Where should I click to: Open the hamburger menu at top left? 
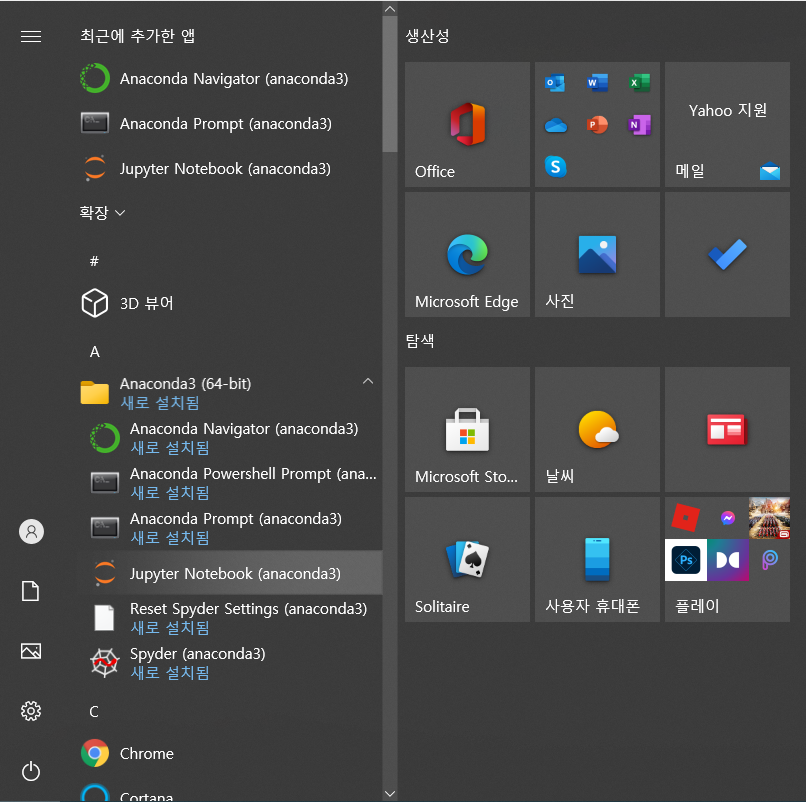[x=31, y=37]
